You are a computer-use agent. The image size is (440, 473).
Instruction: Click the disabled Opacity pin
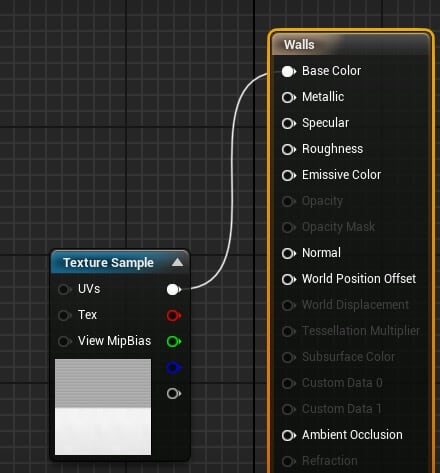(x=289, y=201)
